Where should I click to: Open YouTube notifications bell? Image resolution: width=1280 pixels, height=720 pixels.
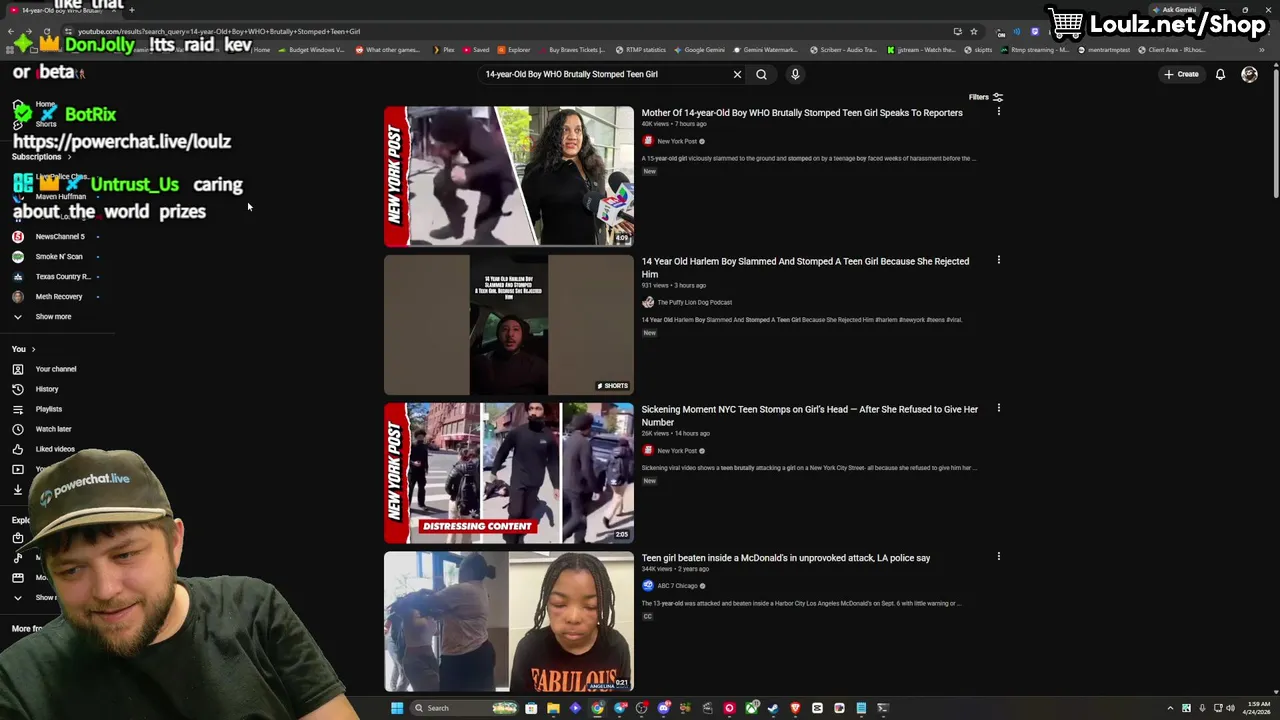[1220, 74]
